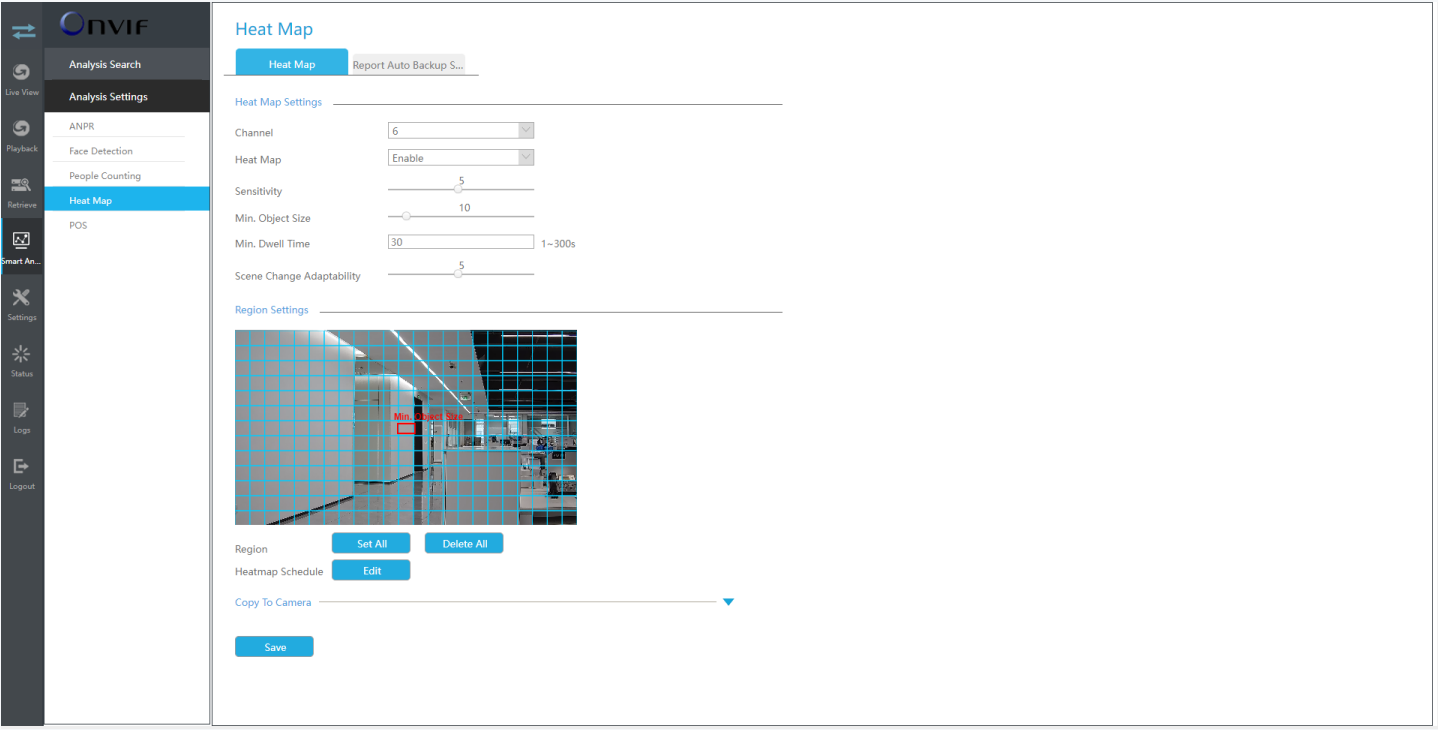This screenshot has width=1438, height=730.
Task: Open the Analysis Search menu section
Action: (105, 65)
